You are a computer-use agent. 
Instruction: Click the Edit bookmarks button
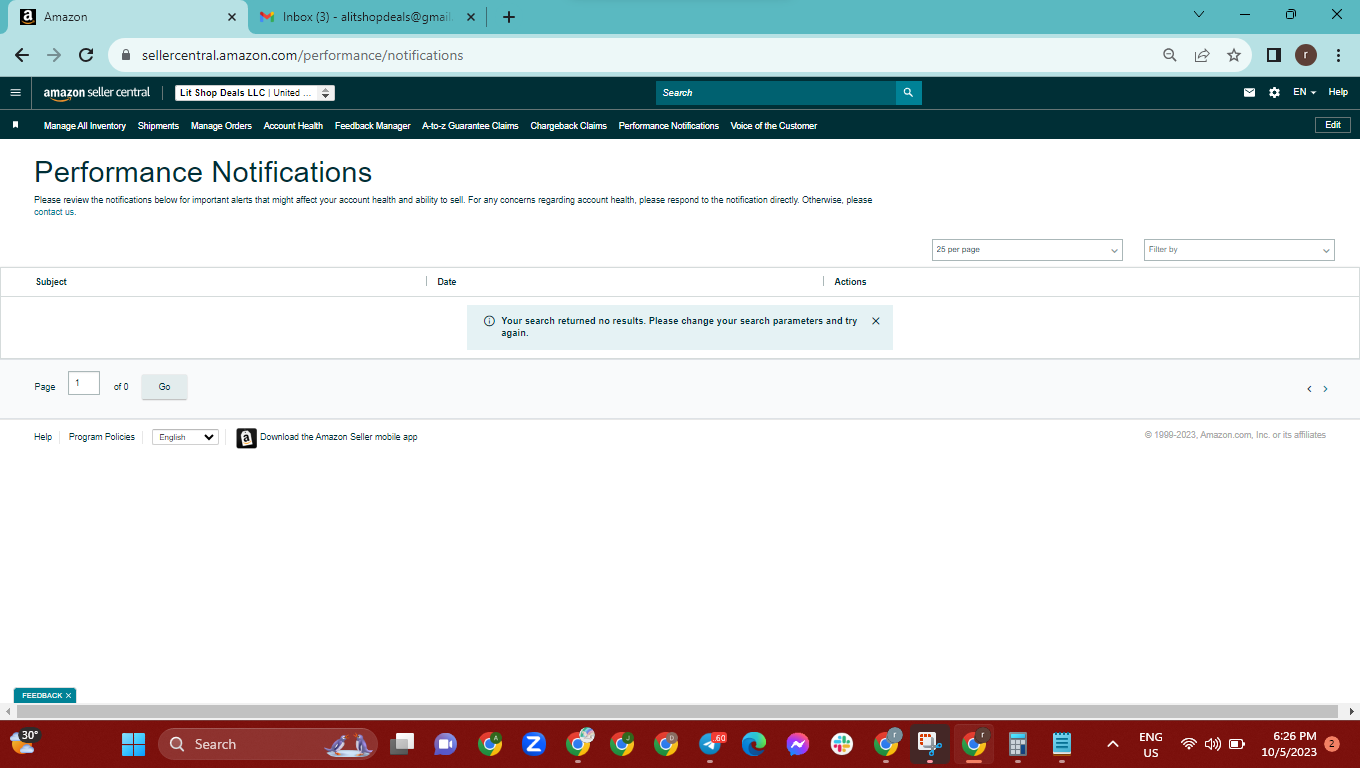(1332, 125)
